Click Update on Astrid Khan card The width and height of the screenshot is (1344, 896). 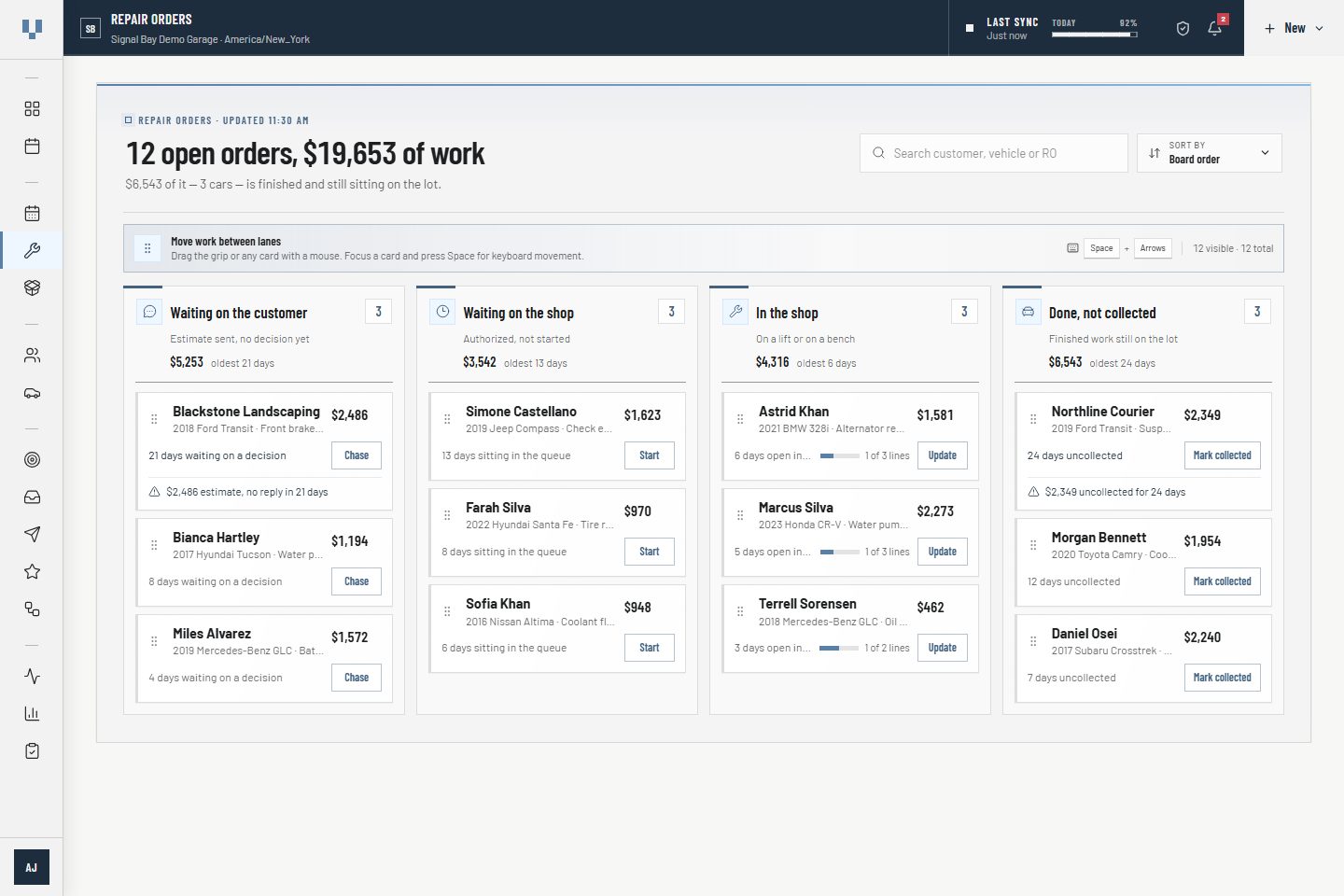[x=943, y=455]
